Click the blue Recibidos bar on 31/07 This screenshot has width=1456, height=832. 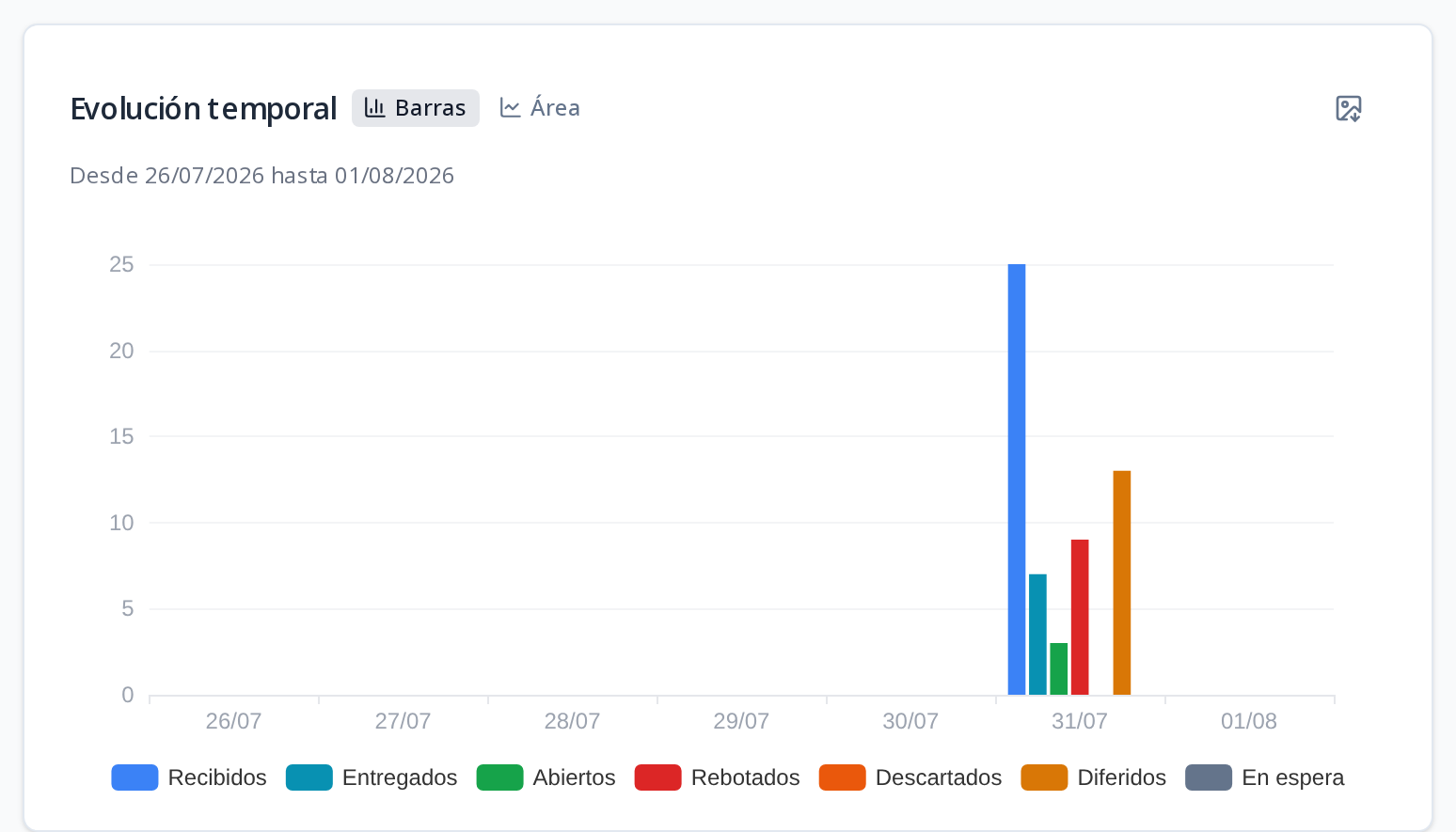[1017, 479]
